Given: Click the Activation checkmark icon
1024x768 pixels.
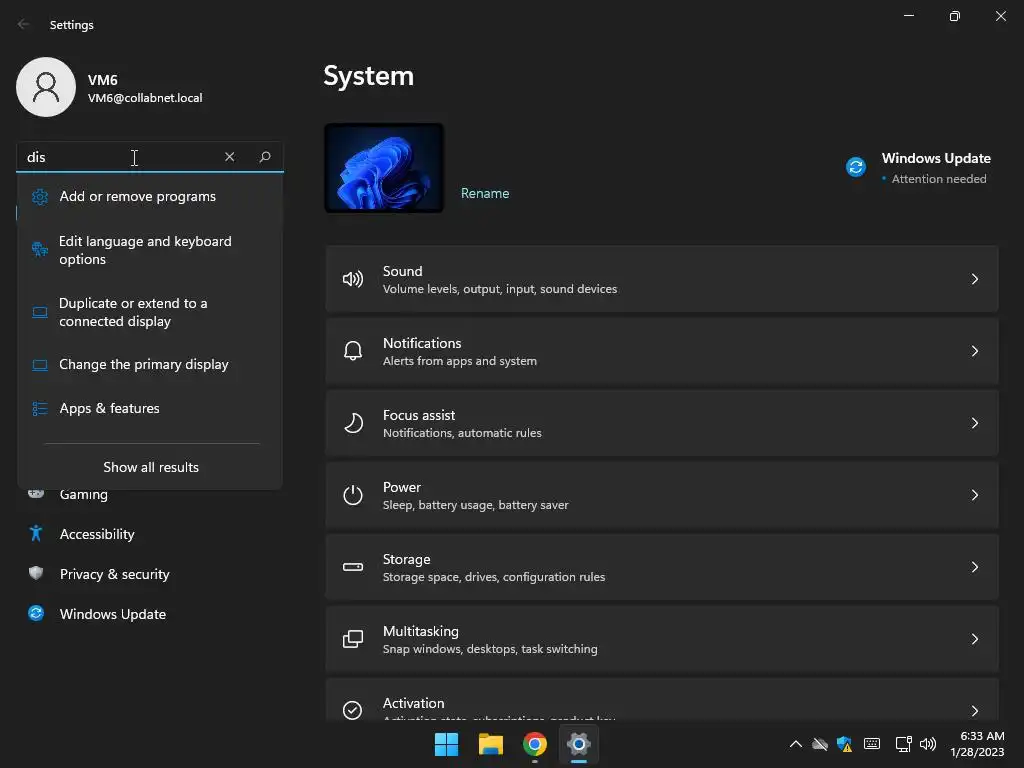Looking at the screenshot, I should [x=353, y=710].
